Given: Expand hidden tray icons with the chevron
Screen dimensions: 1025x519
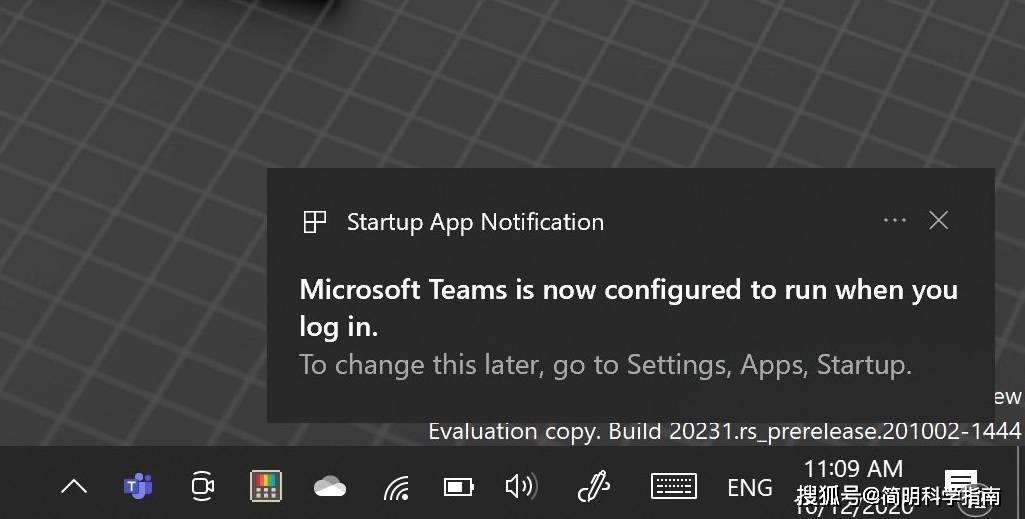Looking at the screenshot, I should [x=74, y=486].
